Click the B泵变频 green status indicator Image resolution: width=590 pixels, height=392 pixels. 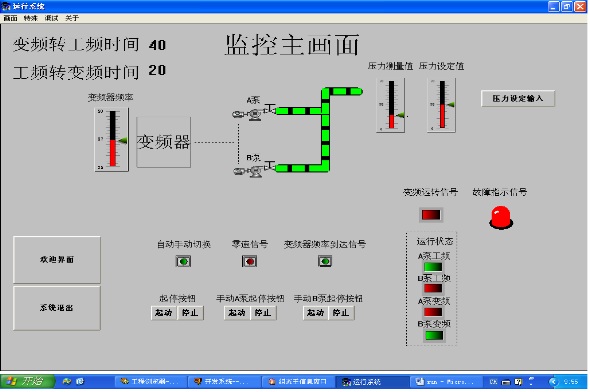click(x=433, y=336)
